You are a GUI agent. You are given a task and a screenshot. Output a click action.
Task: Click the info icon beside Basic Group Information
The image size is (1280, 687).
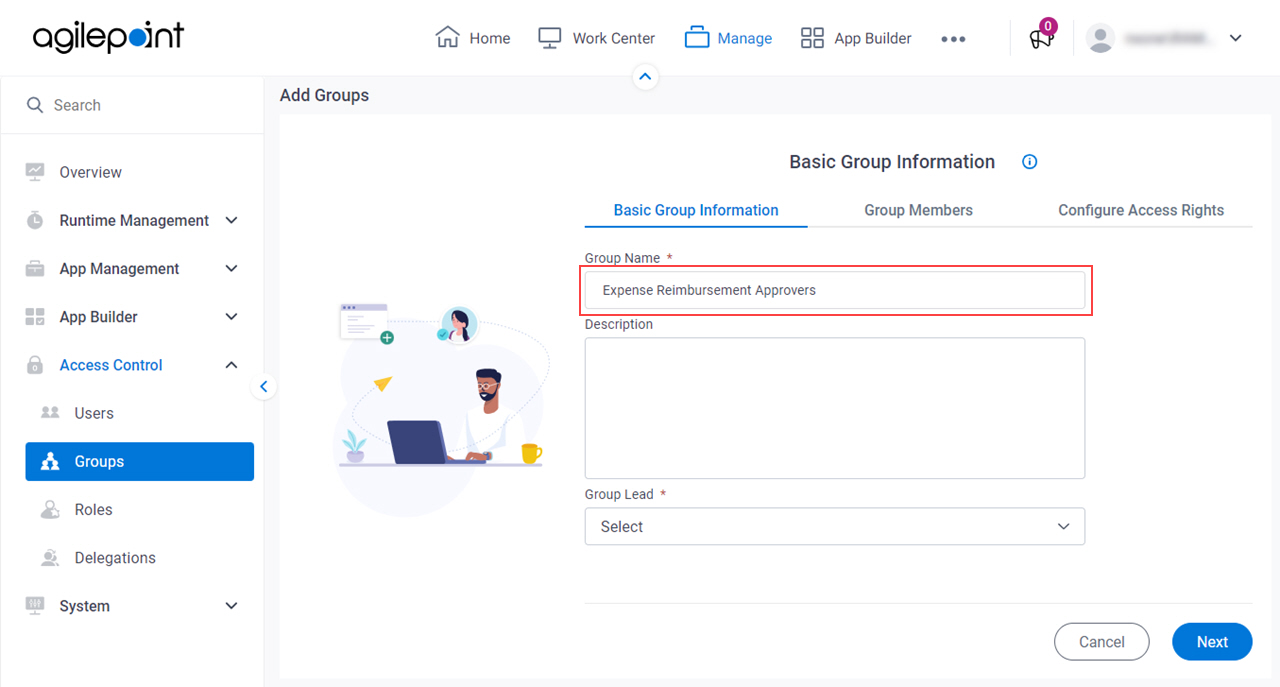click(x=1030, y=162)
